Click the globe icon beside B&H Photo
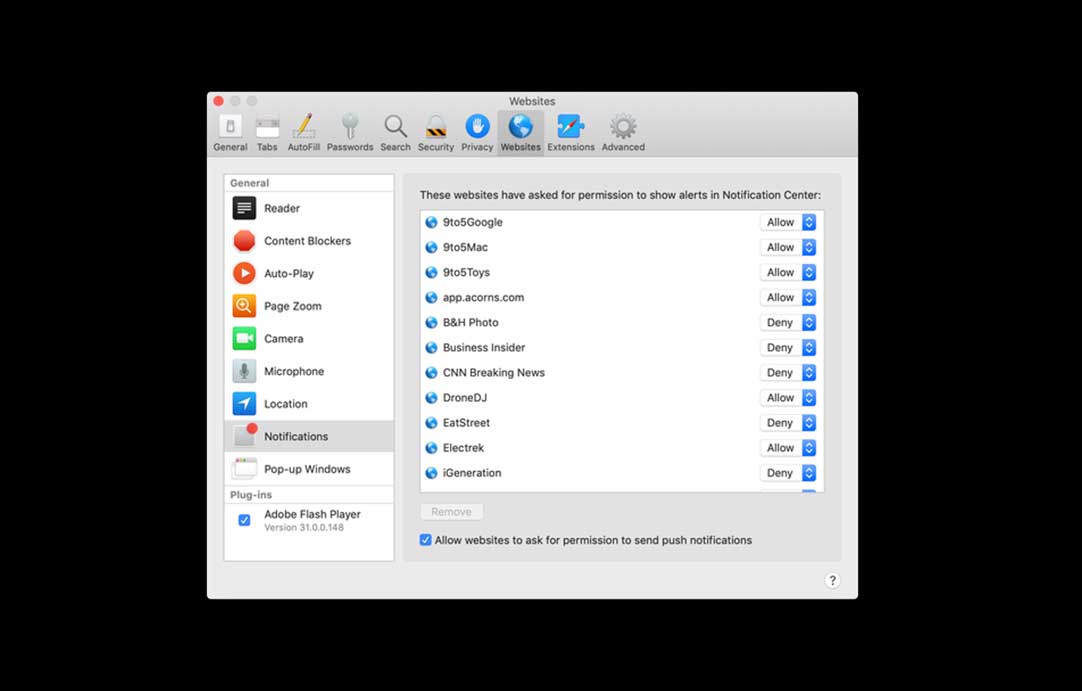 (x=431, y=322)
